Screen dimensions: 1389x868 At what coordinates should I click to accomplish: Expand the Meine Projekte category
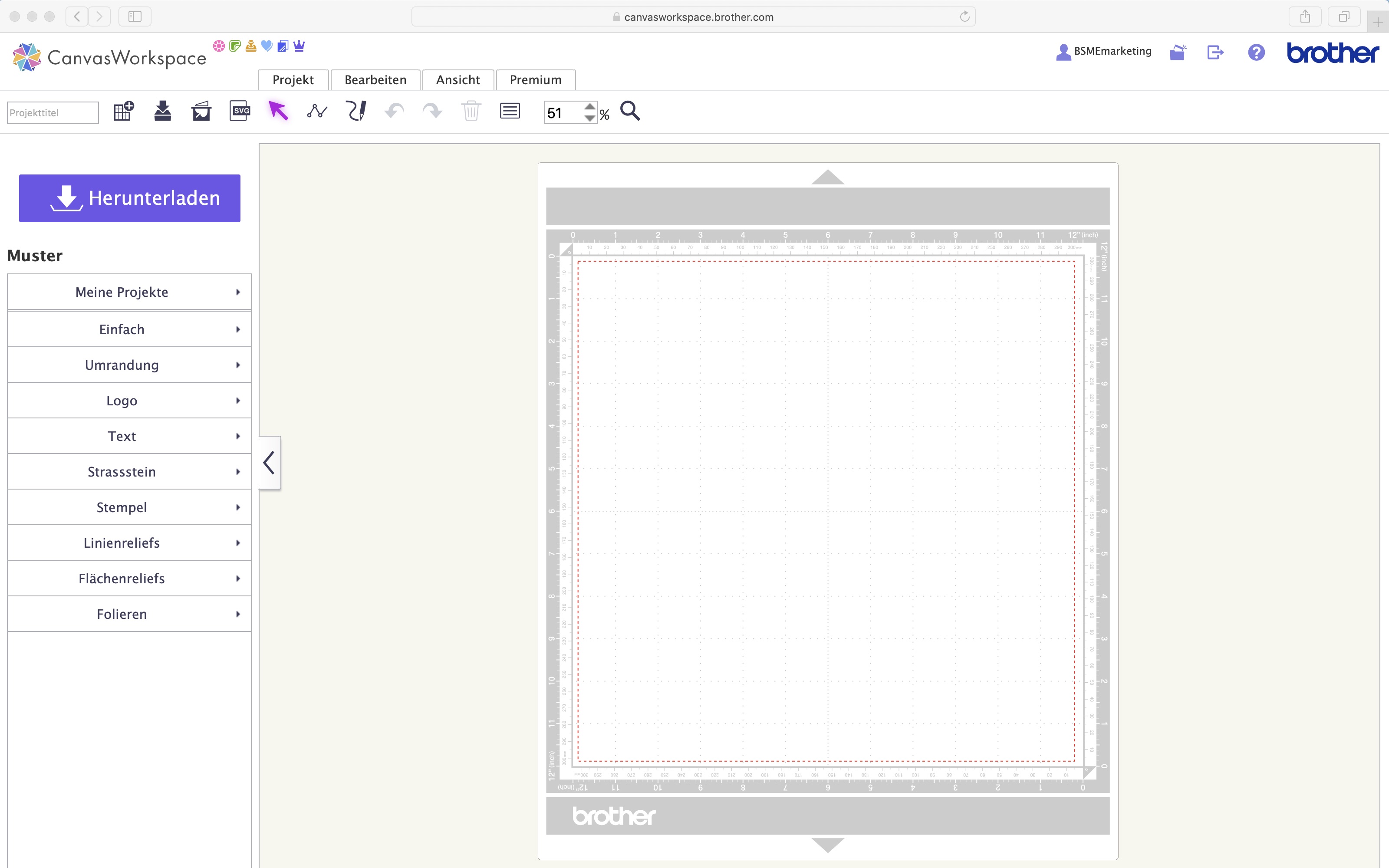pos(128,292)
